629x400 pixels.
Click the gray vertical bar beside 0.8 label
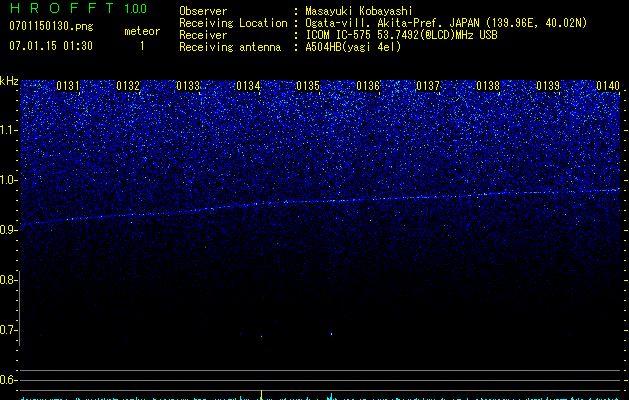point(20,308)
